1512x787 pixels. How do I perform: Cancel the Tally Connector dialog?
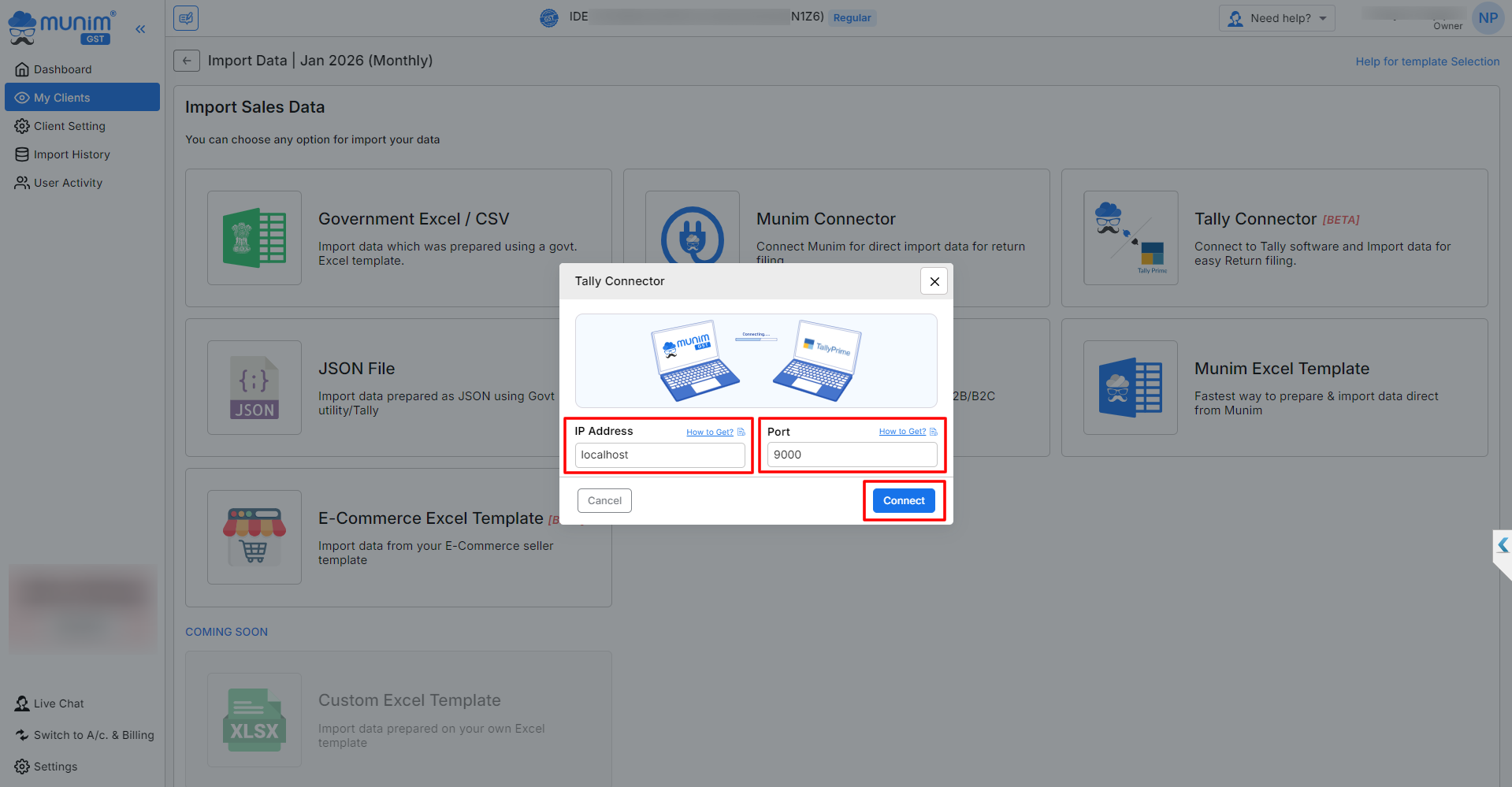pyautogui.click(x=604, y=500)
